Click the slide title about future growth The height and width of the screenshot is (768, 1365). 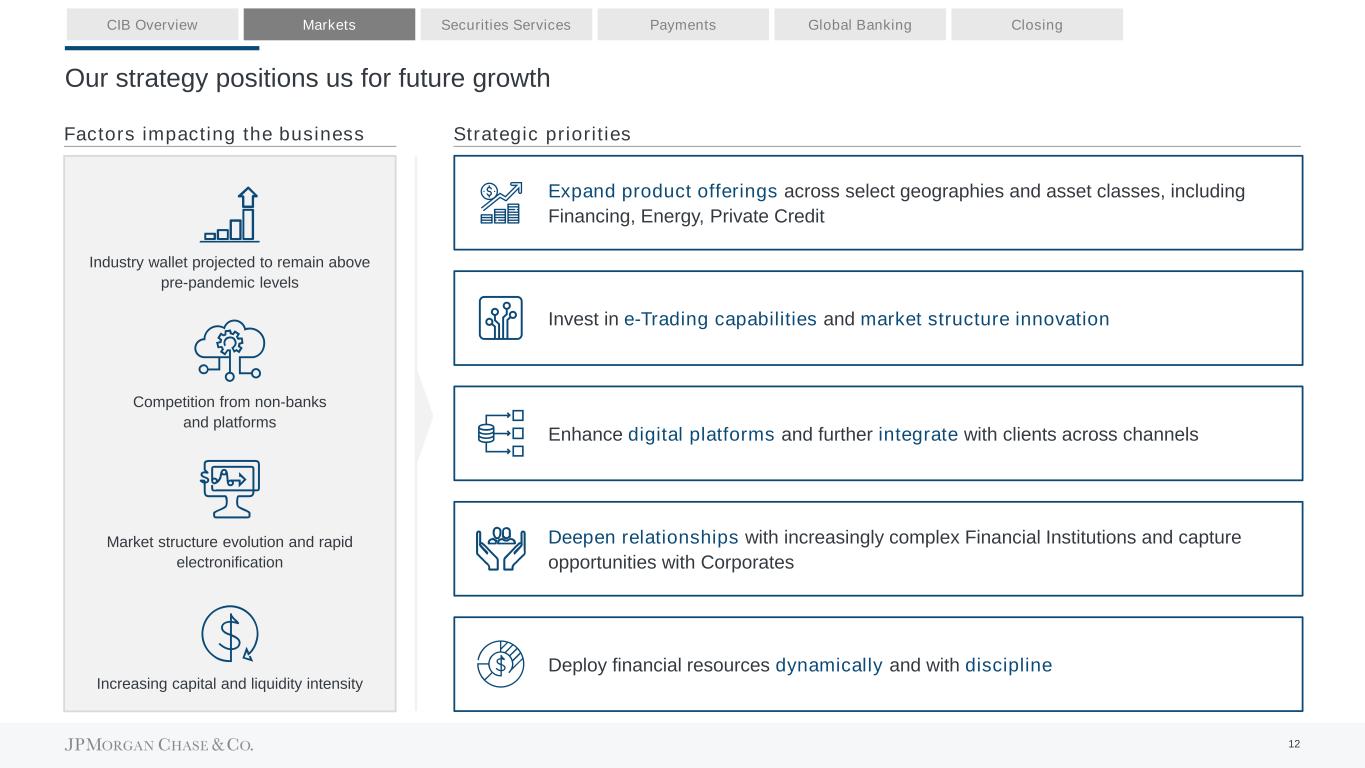coord(307,78)
